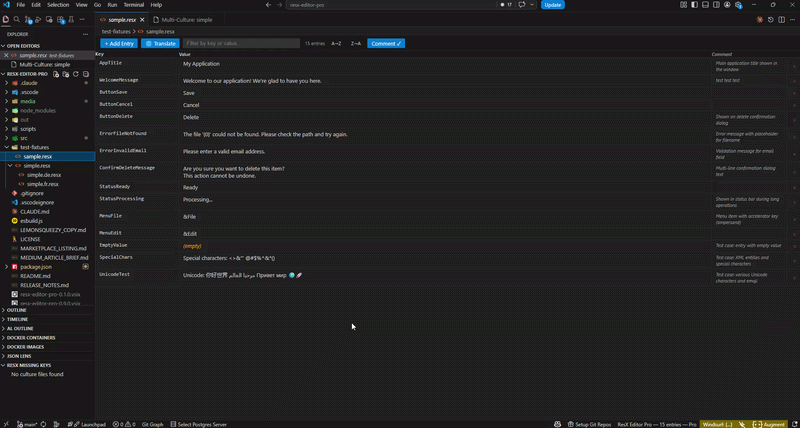Open README.md in Explorer

point(35,275)
